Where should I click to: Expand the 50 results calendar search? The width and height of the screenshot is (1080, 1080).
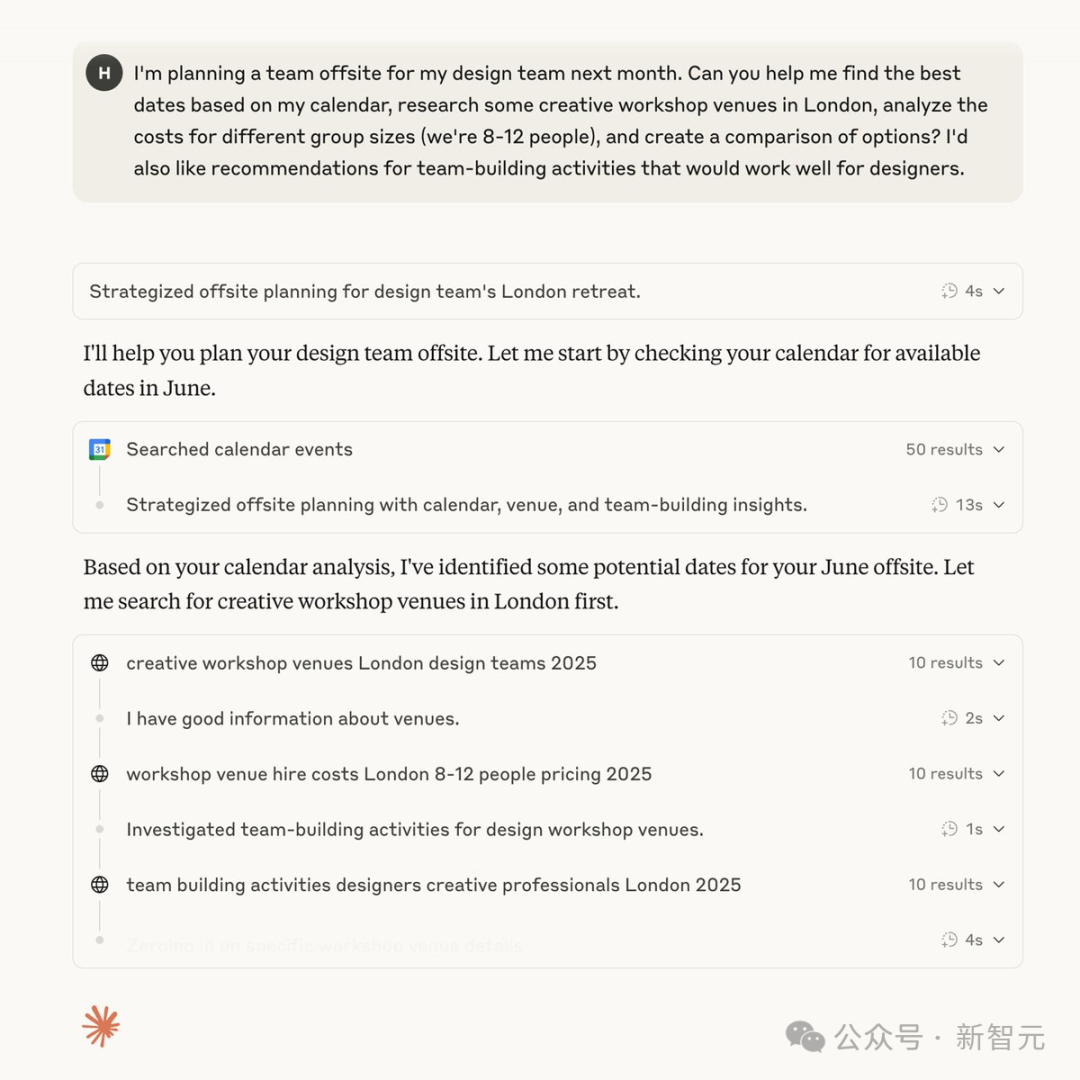point(999,450)
